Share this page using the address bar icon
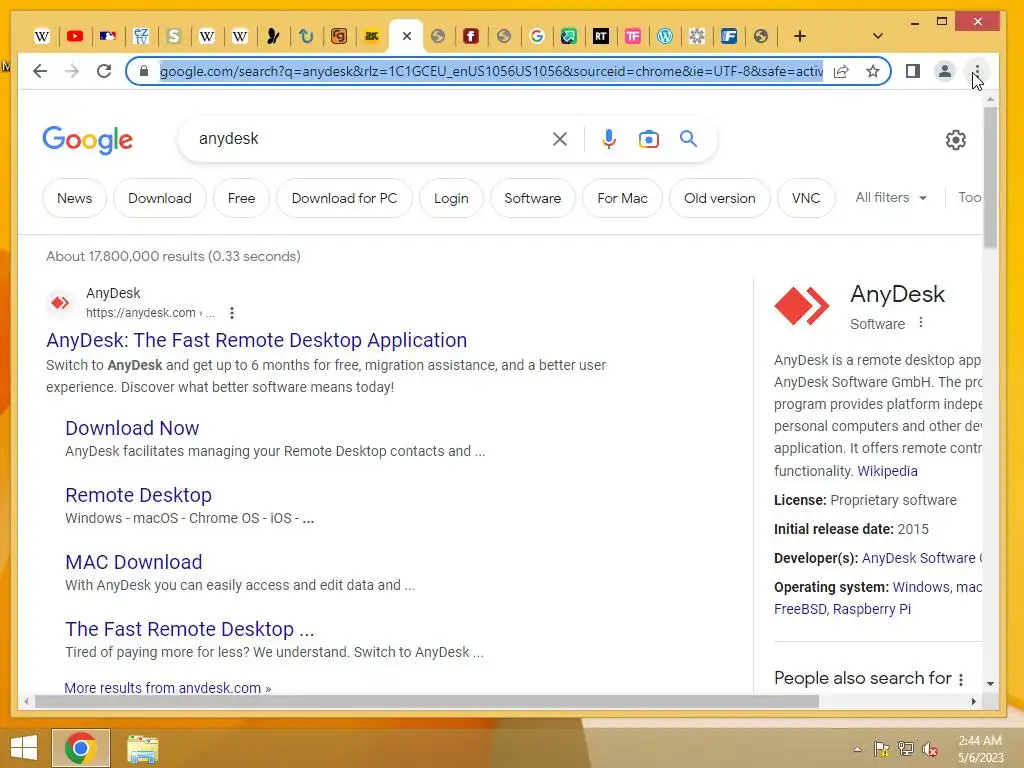1024x768 pixels. click(x=841, y=71)
